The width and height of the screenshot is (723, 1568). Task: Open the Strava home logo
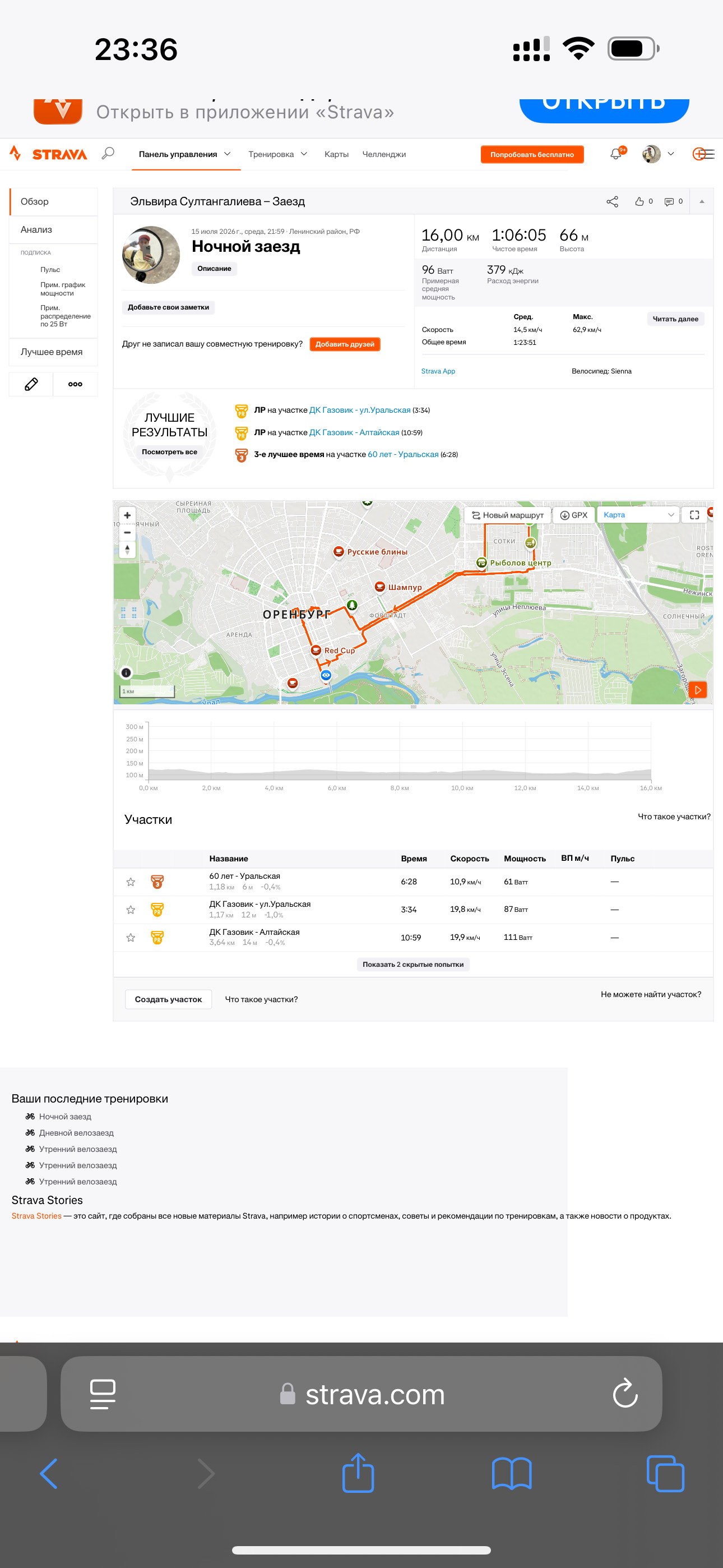[49, 154]
